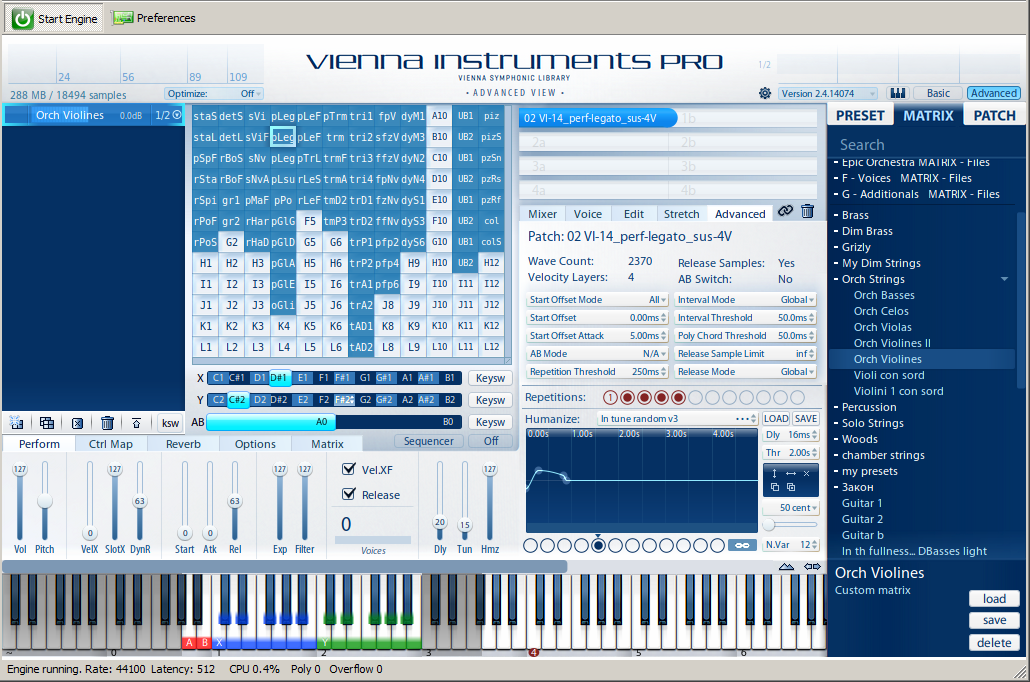This screenshot has height=682, width=1030.
Task: Select the first Humanize slot circle
Action: pos(531,545)
